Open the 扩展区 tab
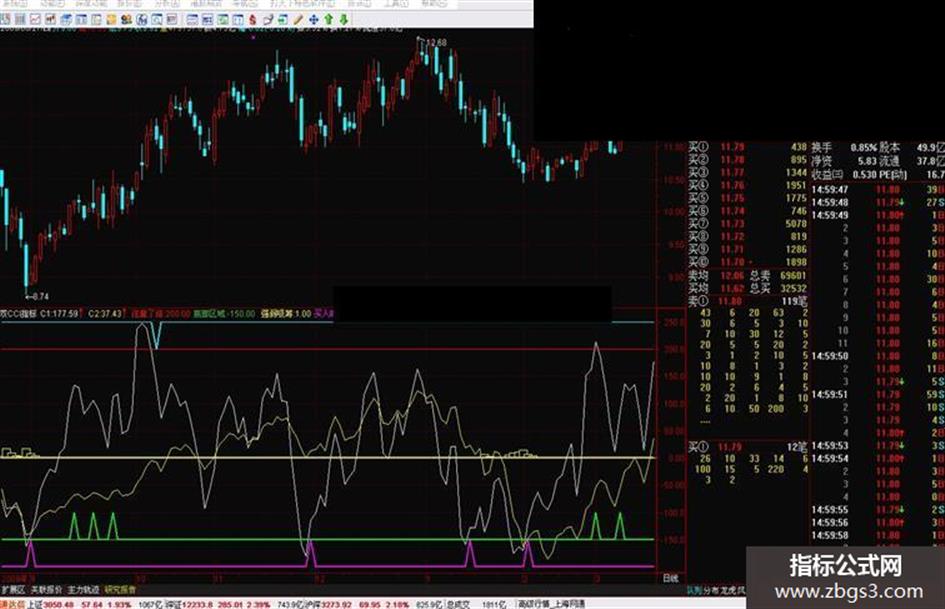 (x=13, y=589)
